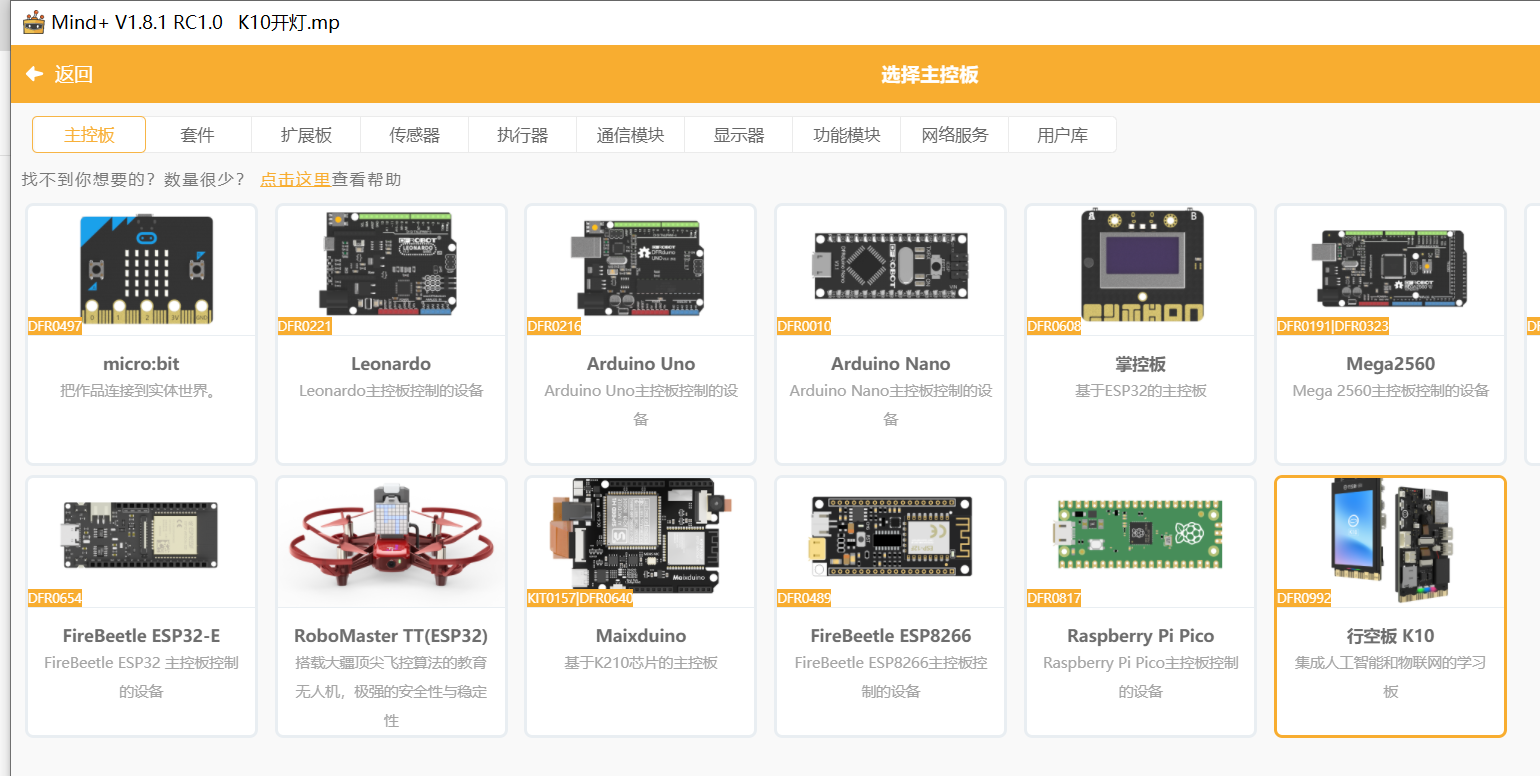The height and width of the screenshot is (776, 1540).
Task: Click the DFR0608 product tag
Action: pos(1054,326)
